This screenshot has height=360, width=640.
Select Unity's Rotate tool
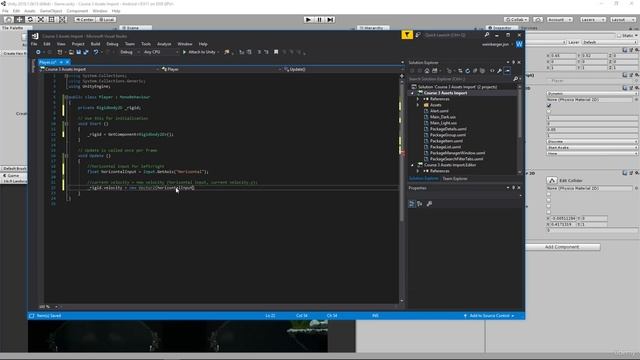[30, 20]
